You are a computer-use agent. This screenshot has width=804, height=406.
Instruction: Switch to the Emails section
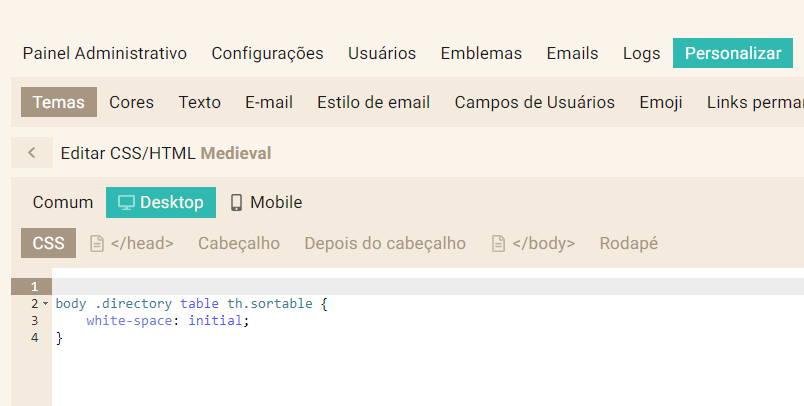572,53
